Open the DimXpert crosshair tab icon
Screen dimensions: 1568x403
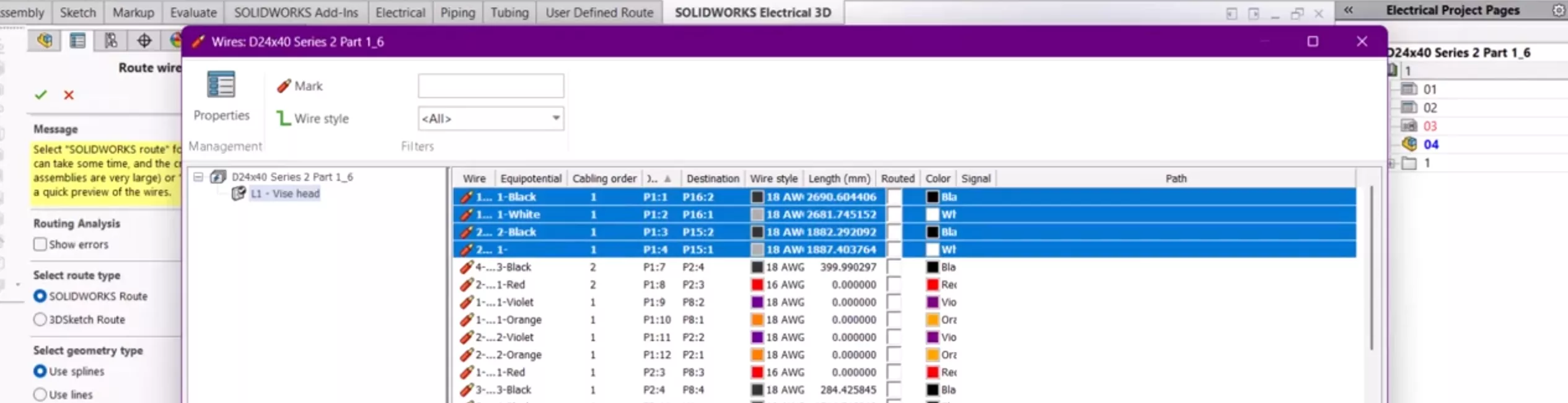(x=144, y=41)
